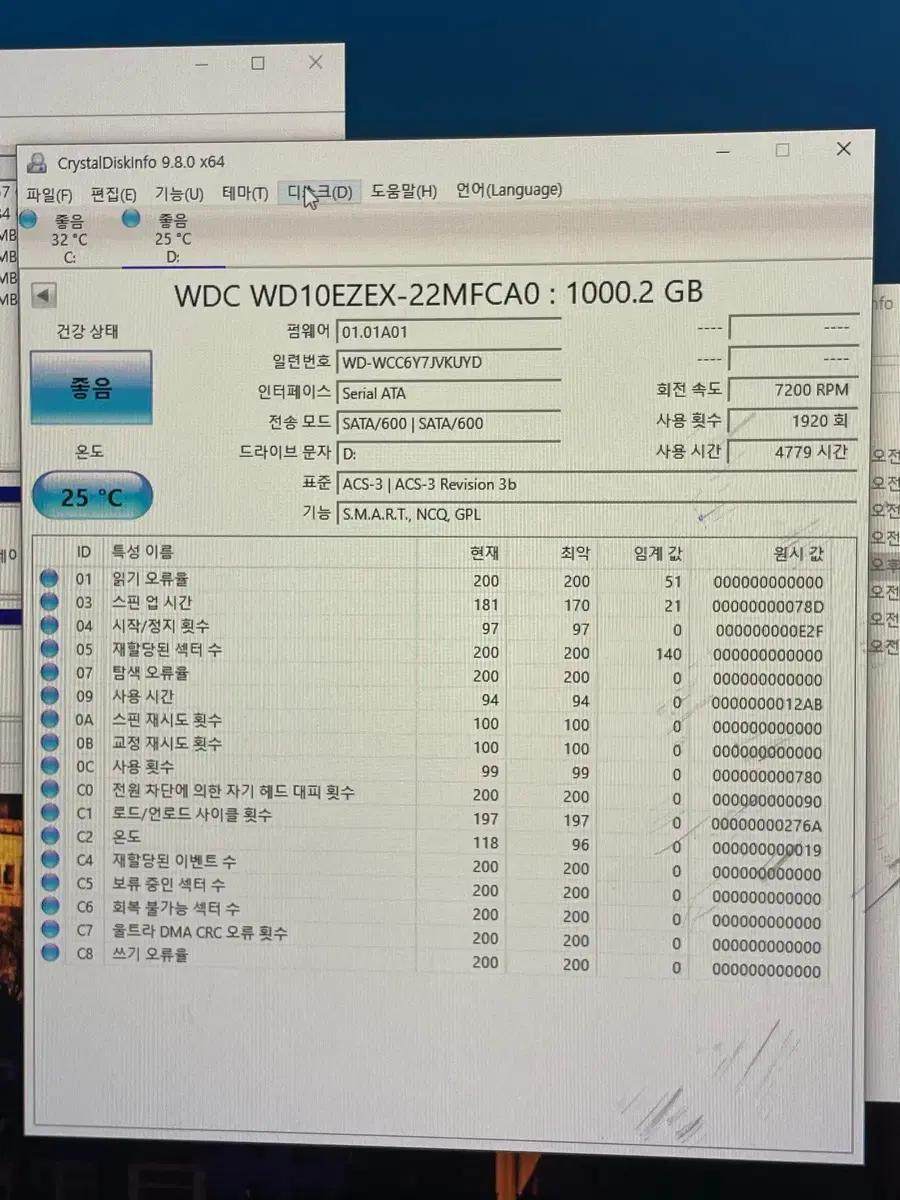Viewport: 900px width, 1200px height.
Task: Click the CrystalDiskInfo app icon in title bar
Action: tap(38, 162)
